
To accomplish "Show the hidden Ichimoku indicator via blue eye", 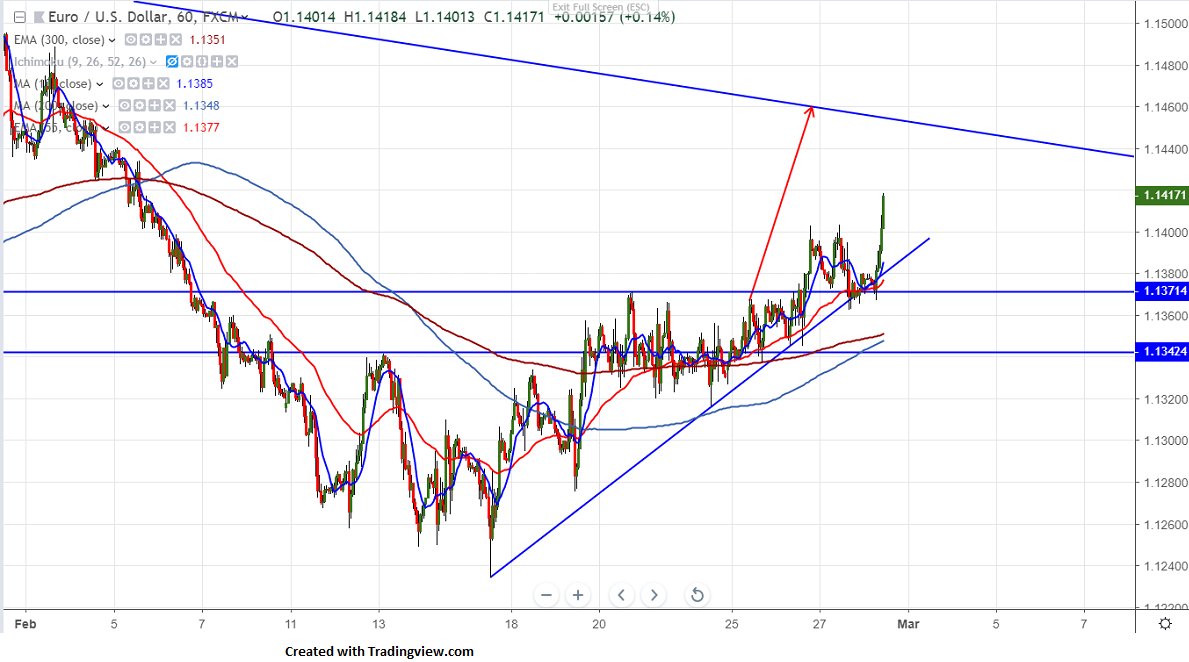I will [172, 62].
